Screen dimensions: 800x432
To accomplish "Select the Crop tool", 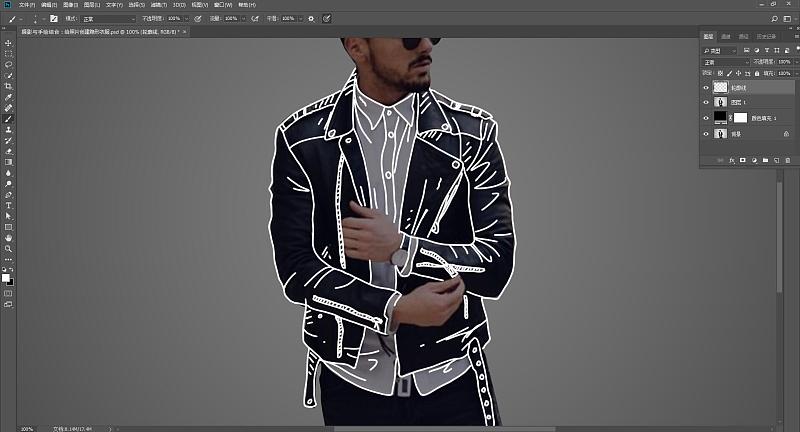I will click(x=8, y=86).
